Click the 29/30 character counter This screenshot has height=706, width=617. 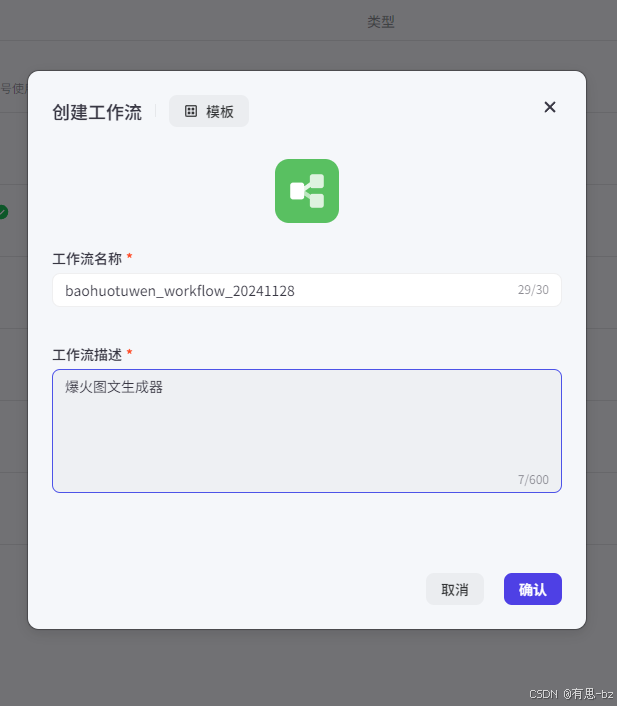(x=533, y=290)
